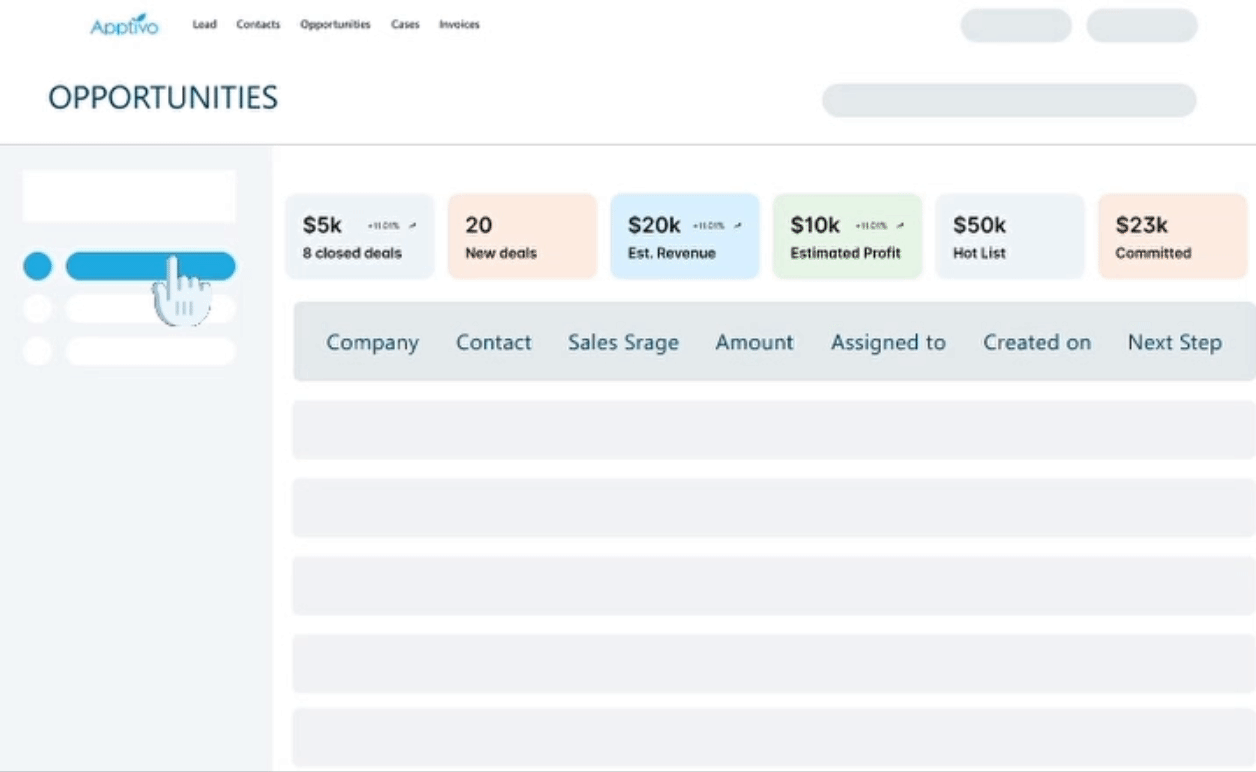Select the second white sidebar circle
Screen dimensions: 1256x772
(37, 309)
